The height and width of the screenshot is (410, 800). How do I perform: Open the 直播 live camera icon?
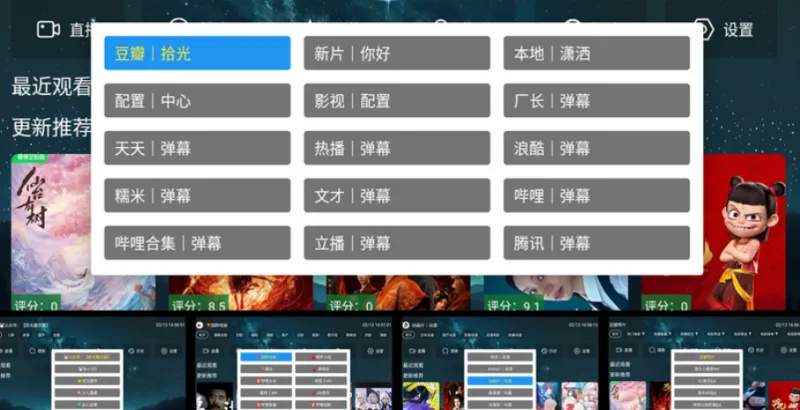[48, 29]
